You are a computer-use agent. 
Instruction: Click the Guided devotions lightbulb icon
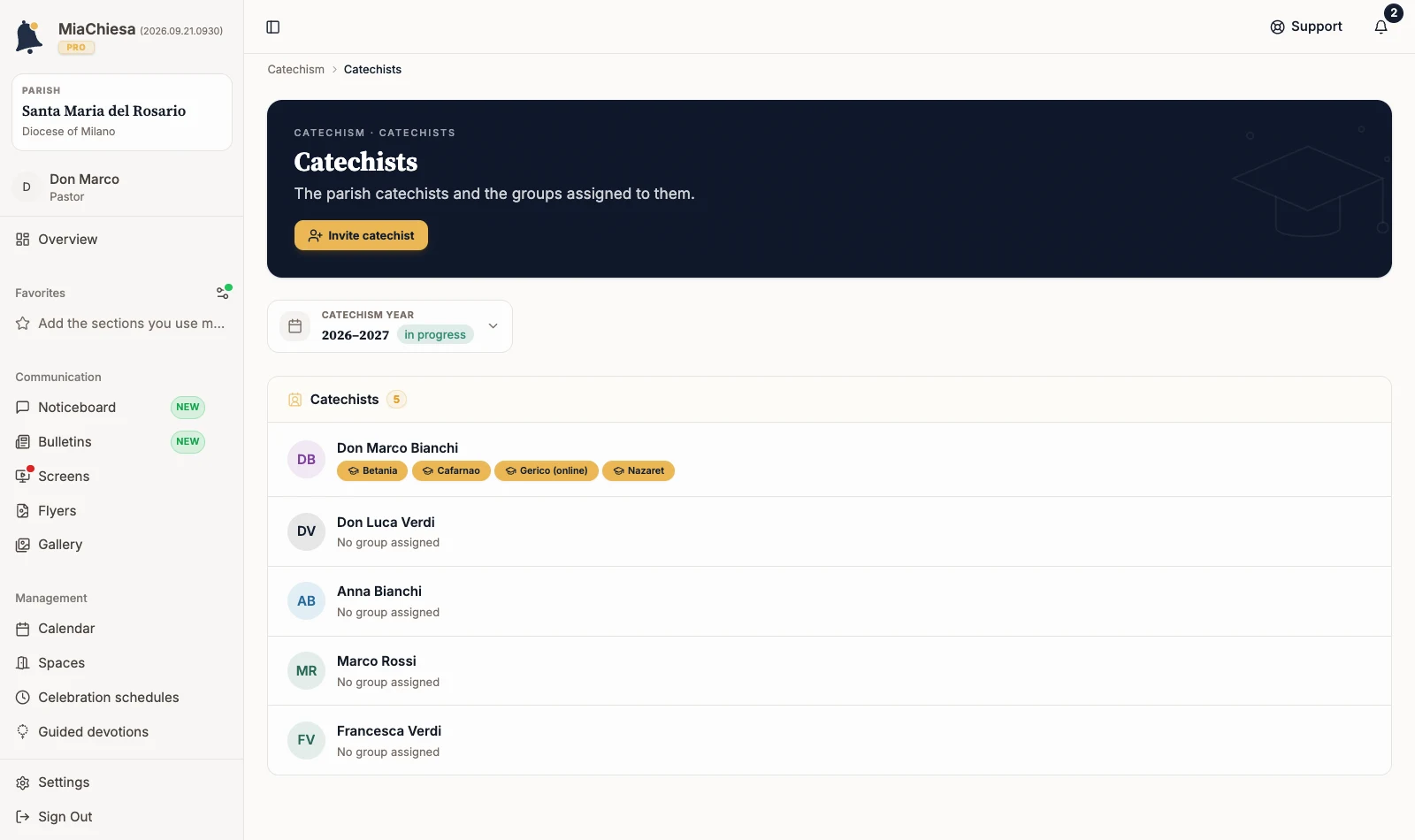point(23,732)
